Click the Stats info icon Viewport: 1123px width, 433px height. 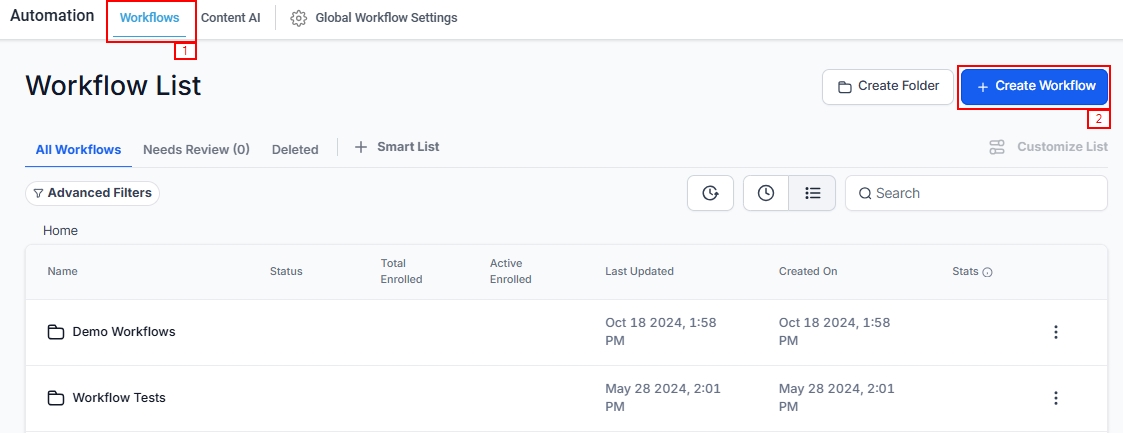pyautogui.click(x=988, y=272)
